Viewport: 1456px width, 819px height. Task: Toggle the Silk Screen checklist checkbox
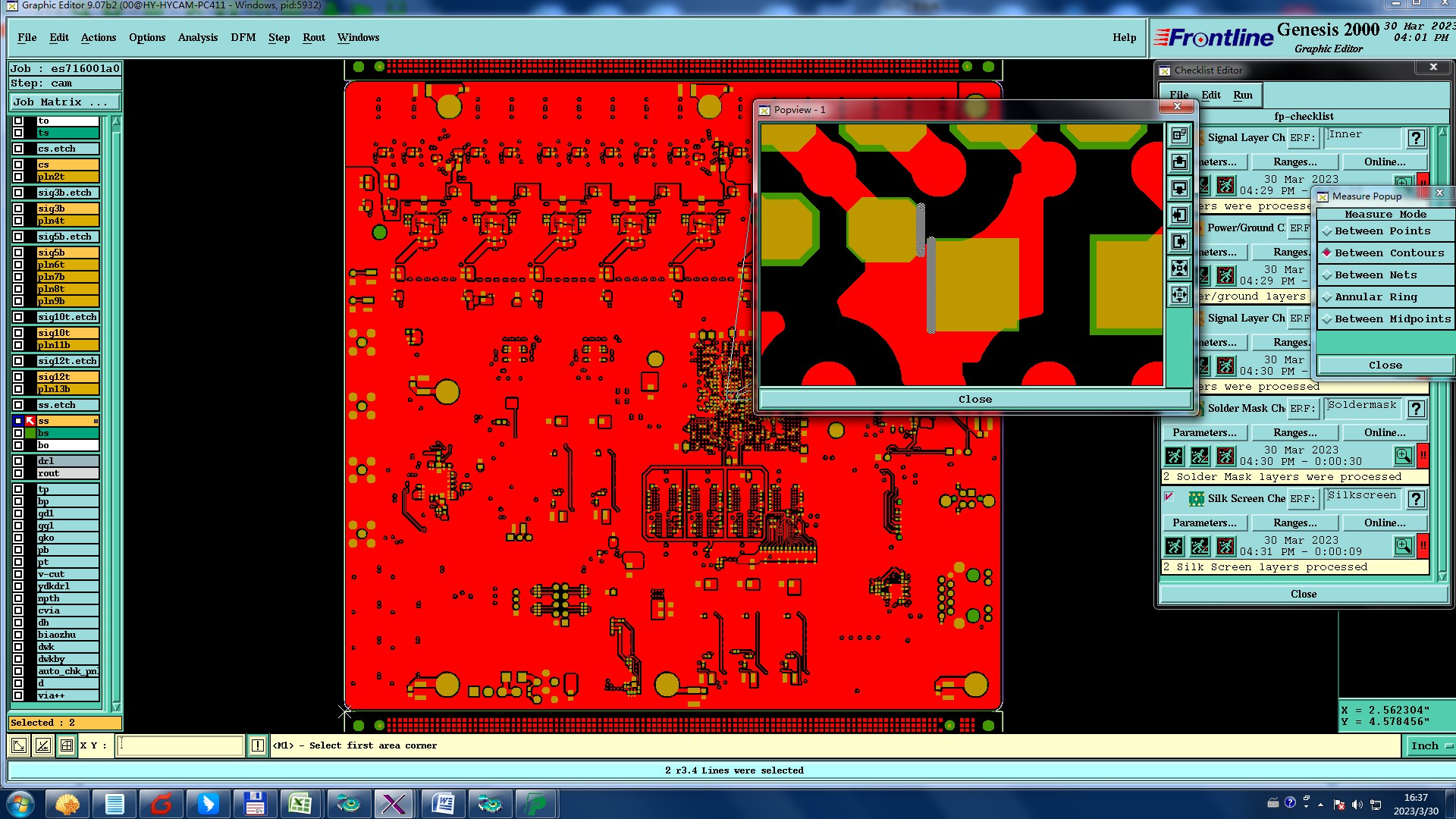coord(1169,497)
